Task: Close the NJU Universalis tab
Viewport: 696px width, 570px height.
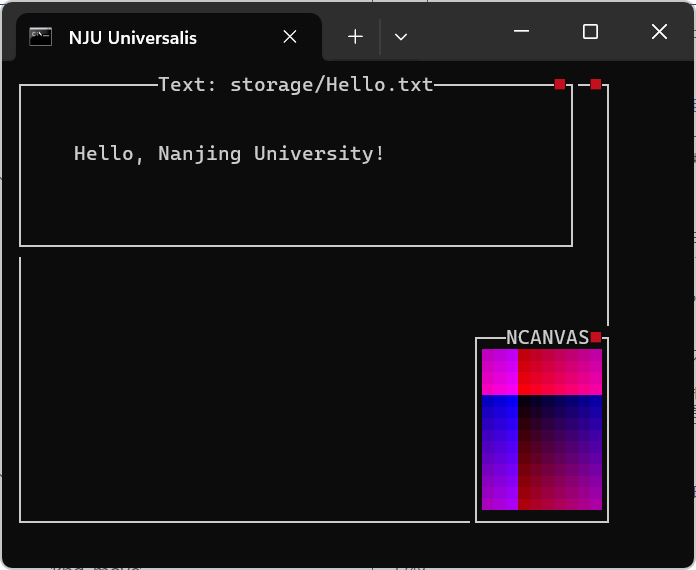Action: 290,37
